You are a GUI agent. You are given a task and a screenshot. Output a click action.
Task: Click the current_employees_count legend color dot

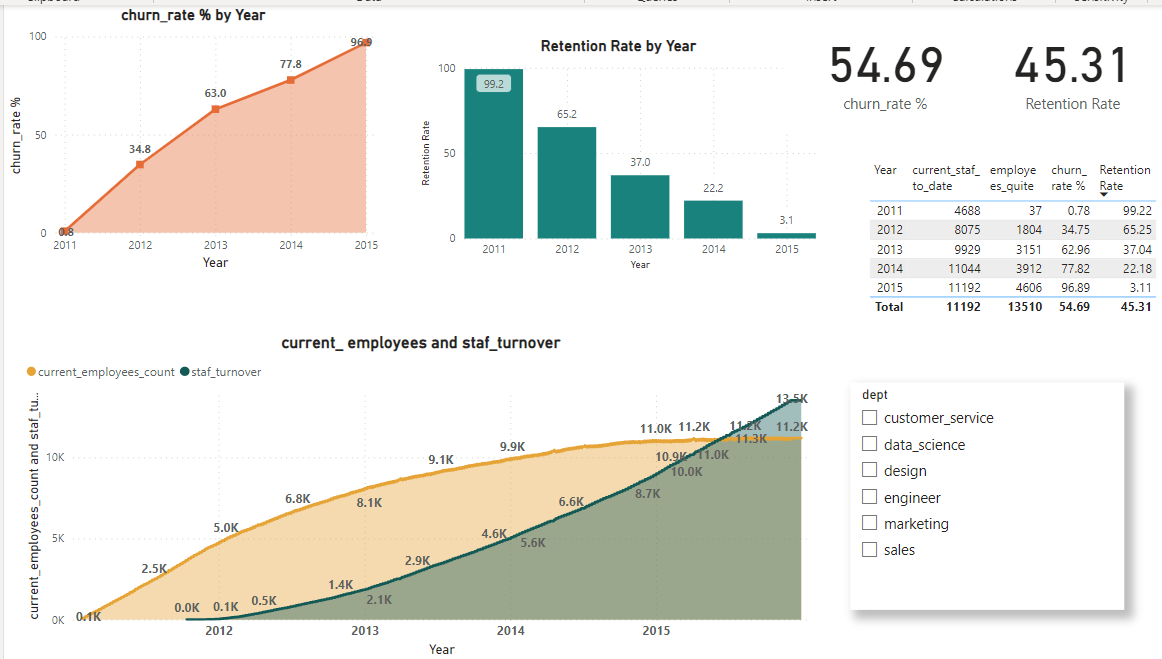click(x=29, y=369)
